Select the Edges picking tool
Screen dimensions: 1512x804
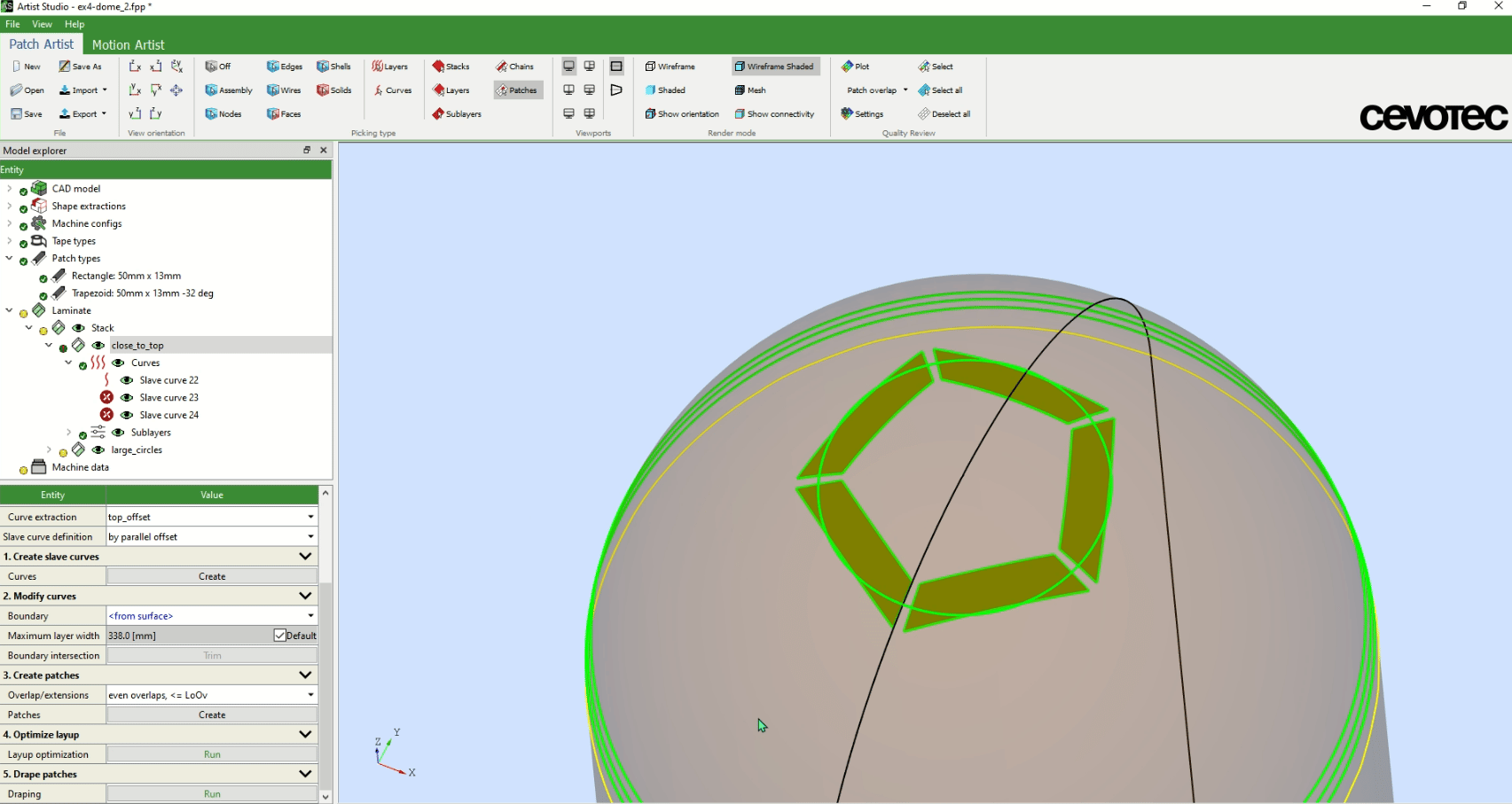click(x=284, y=66)
